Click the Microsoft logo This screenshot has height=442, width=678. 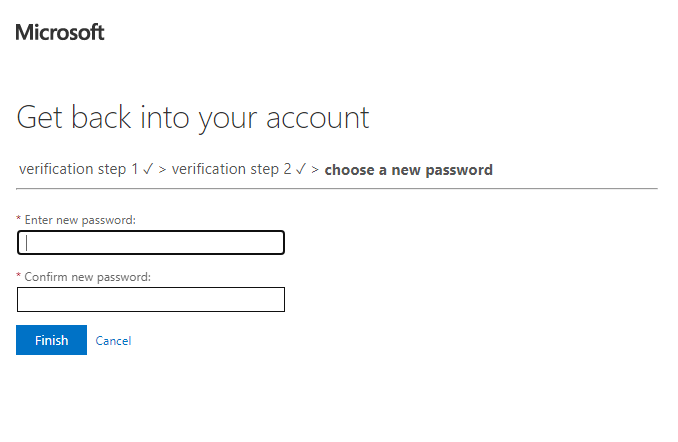click(x=60, y=32)
